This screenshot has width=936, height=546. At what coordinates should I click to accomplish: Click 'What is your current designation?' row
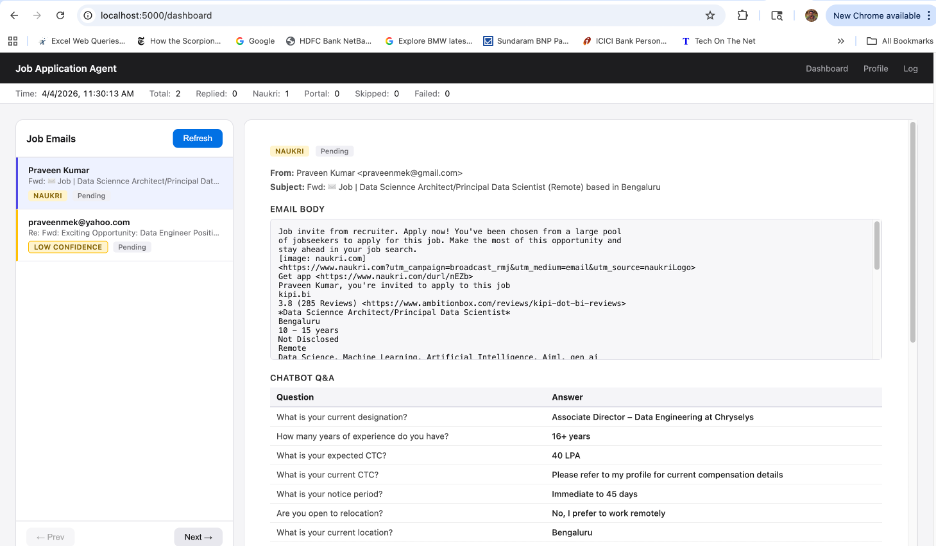(575, 417)
